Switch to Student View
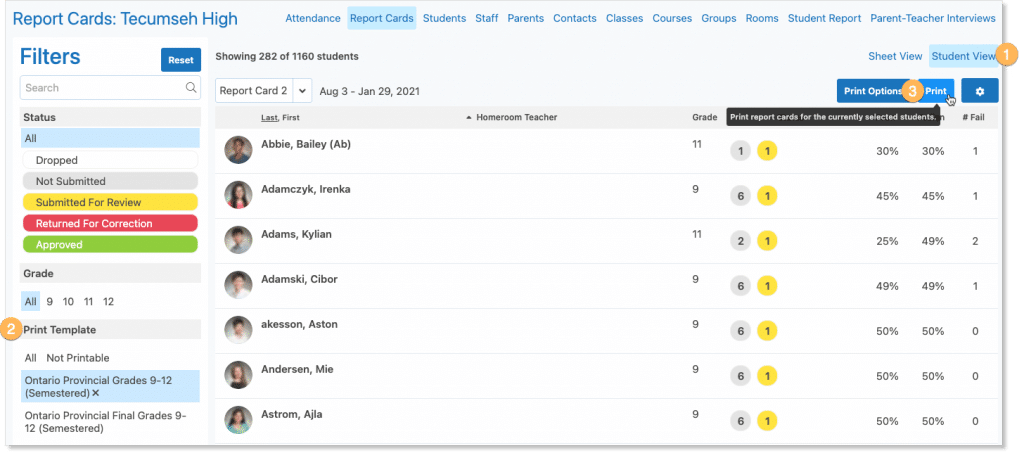 click(963, 56)
